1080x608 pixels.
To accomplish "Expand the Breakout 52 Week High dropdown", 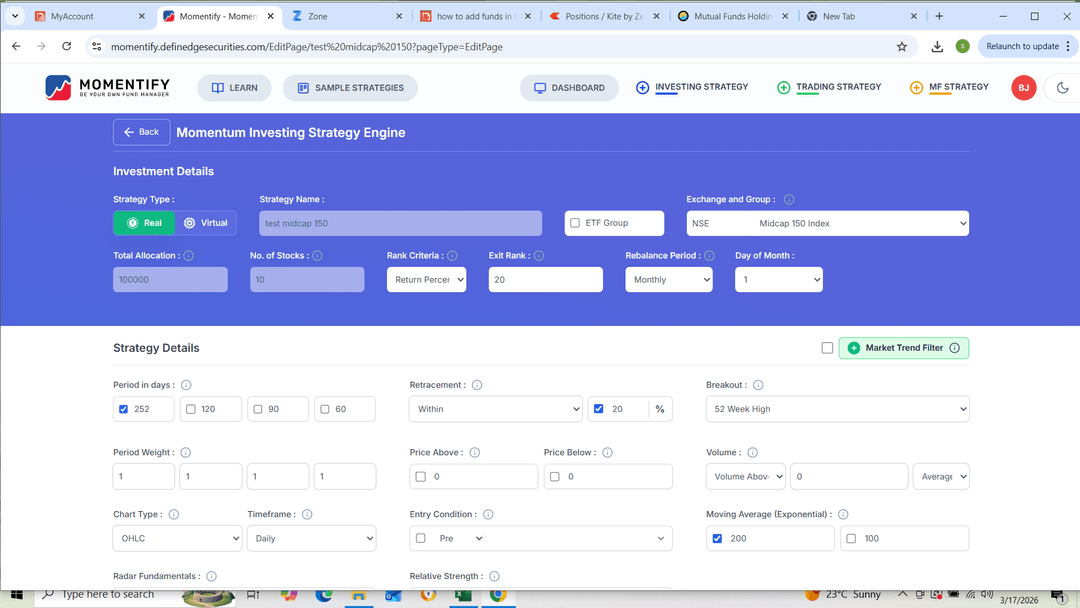I will pos(837,409).
